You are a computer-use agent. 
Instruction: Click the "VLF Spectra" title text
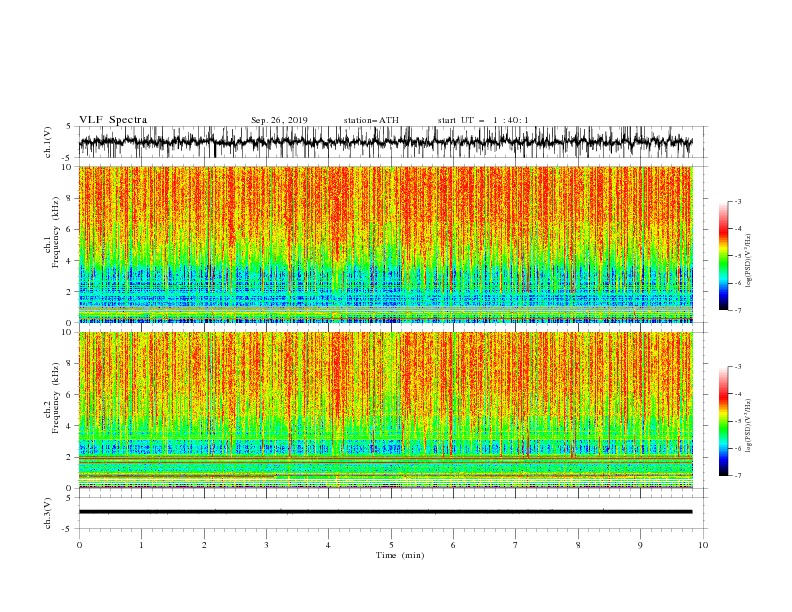point(113,120)
